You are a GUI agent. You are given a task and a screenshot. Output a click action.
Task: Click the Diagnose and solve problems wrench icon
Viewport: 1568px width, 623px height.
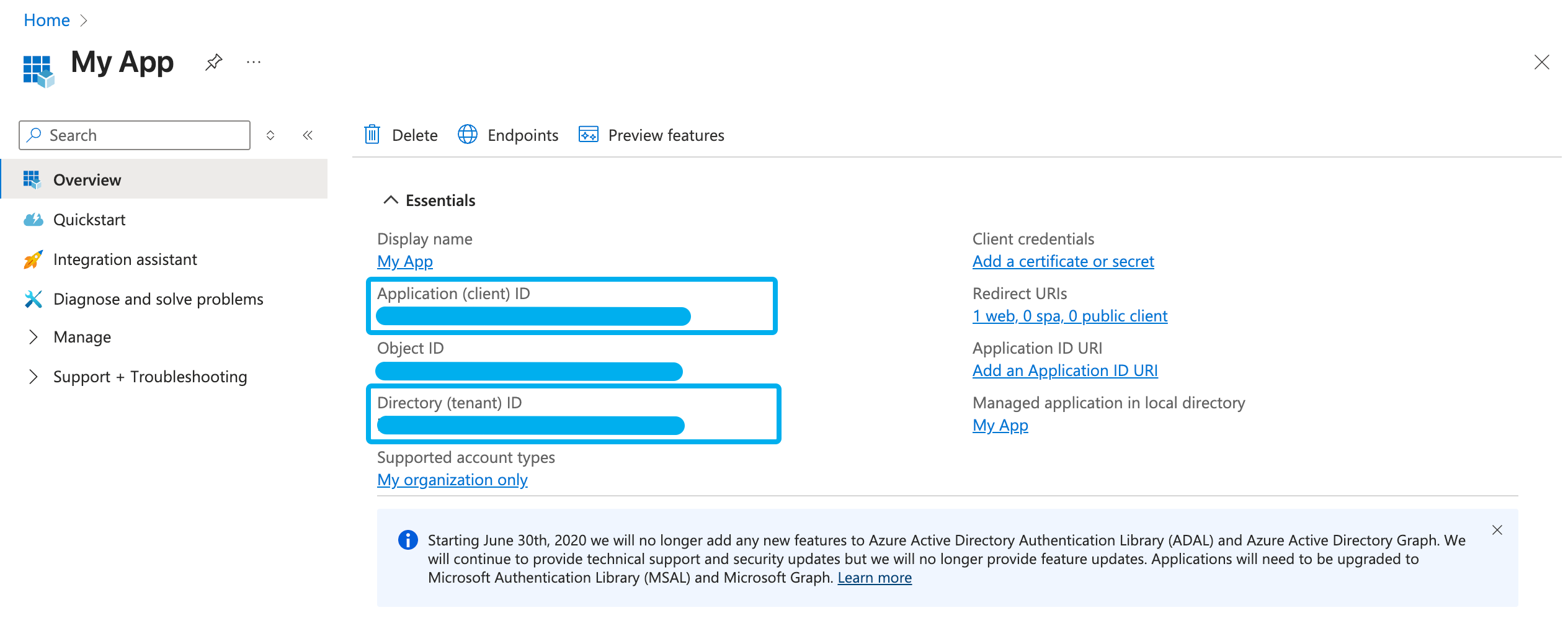[x=33, y=299]
